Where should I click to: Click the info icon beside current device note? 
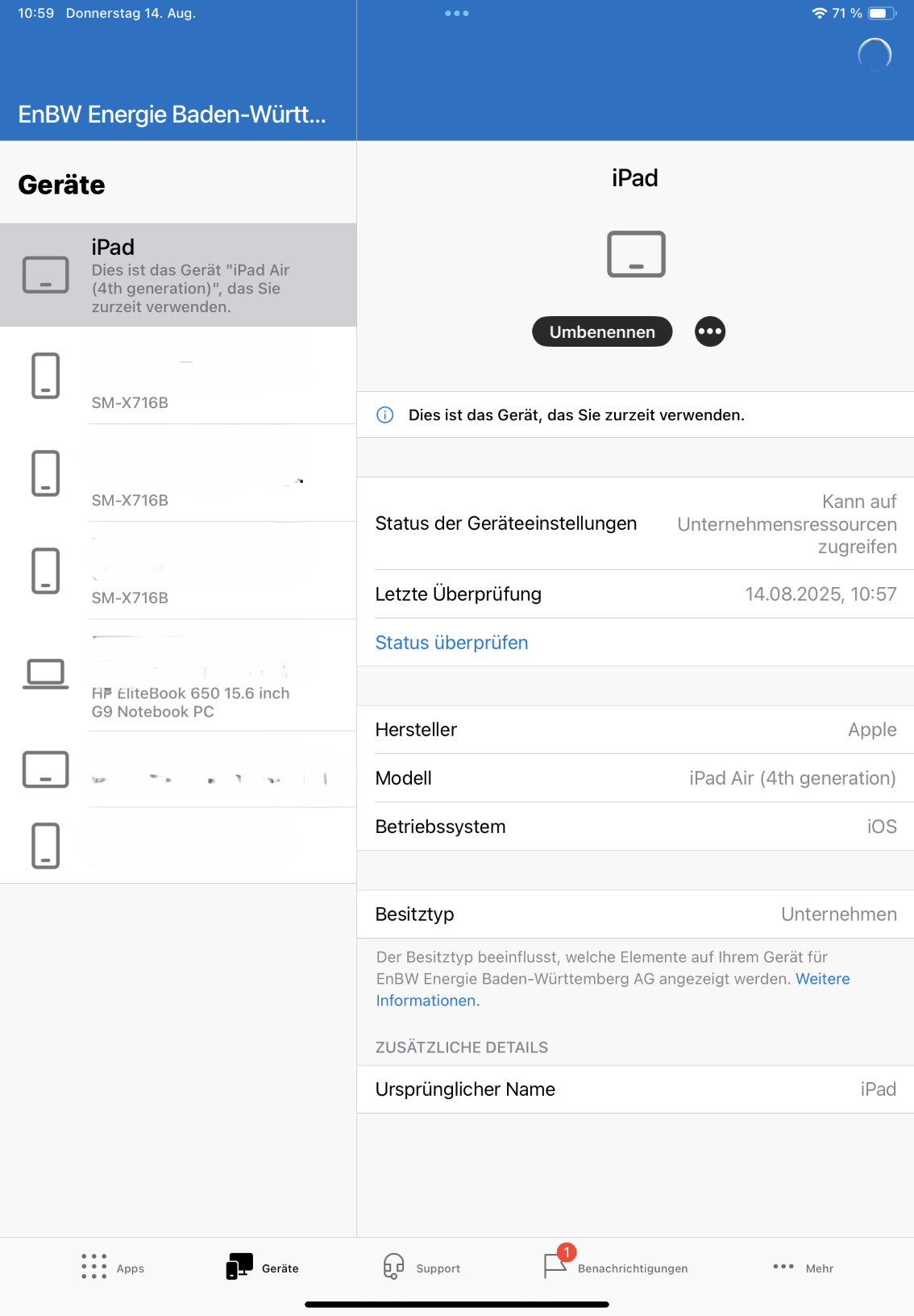pos(385,415)
